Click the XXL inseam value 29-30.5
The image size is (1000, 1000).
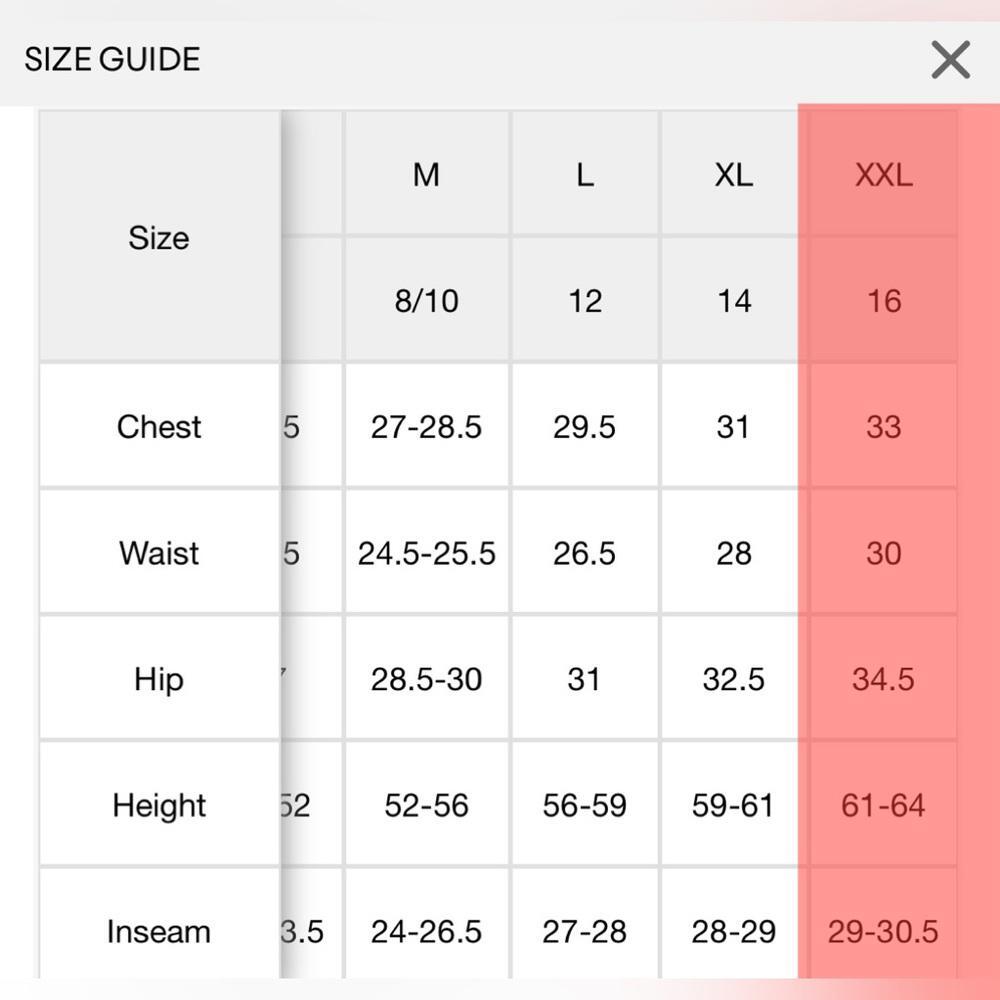(x=883, y=932)
